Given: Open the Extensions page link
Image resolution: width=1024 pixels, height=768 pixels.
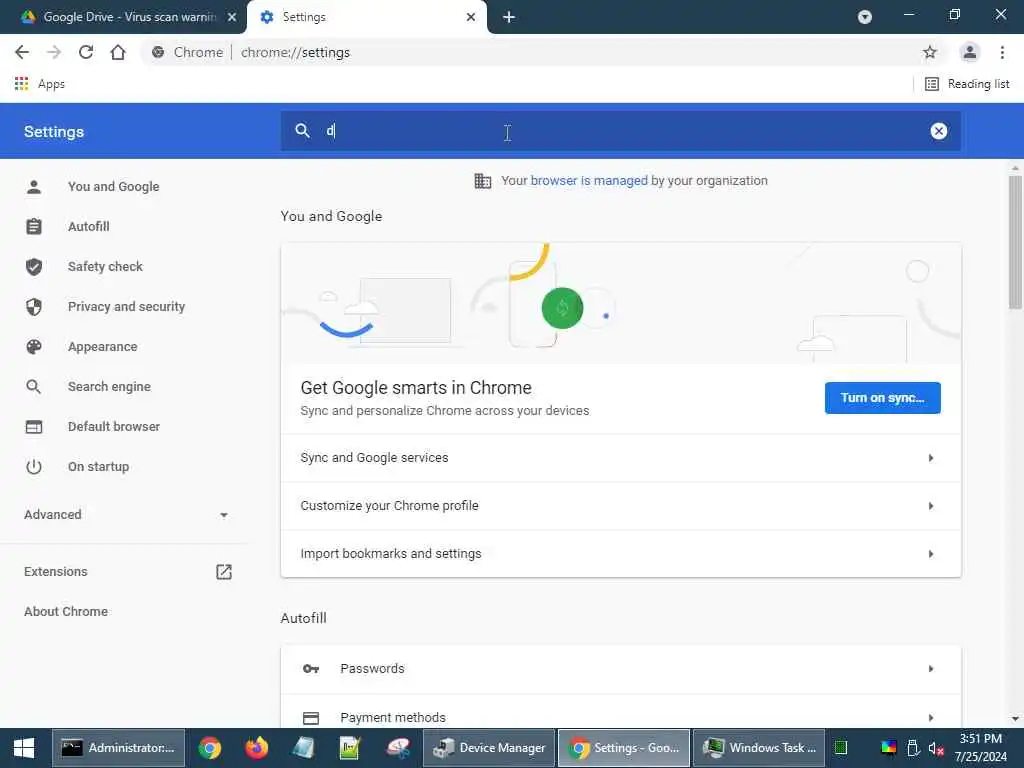Looking at the screenshot, I should tap(56, 571).
